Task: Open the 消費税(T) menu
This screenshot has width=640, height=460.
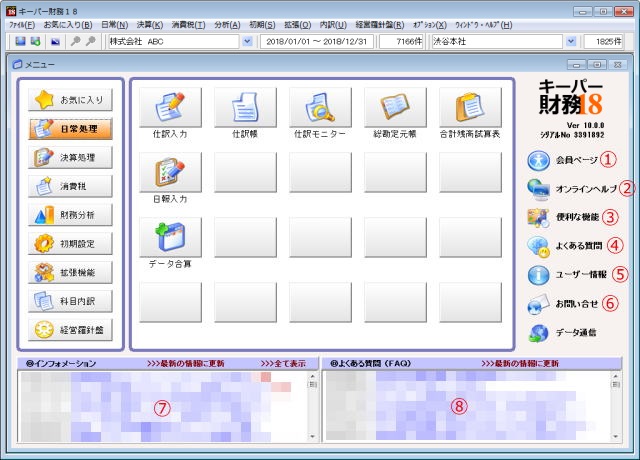Action: [x=188, y=25]
